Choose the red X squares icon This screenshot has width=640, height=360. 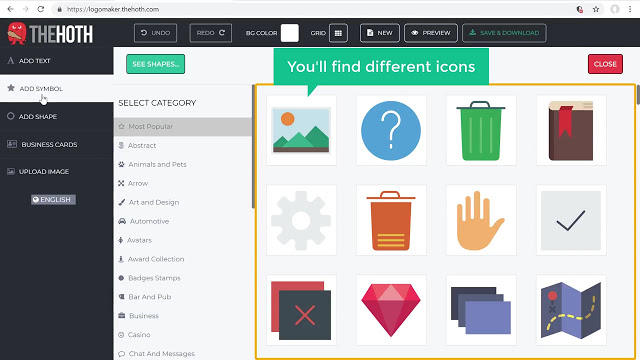(x=301, y=310)
